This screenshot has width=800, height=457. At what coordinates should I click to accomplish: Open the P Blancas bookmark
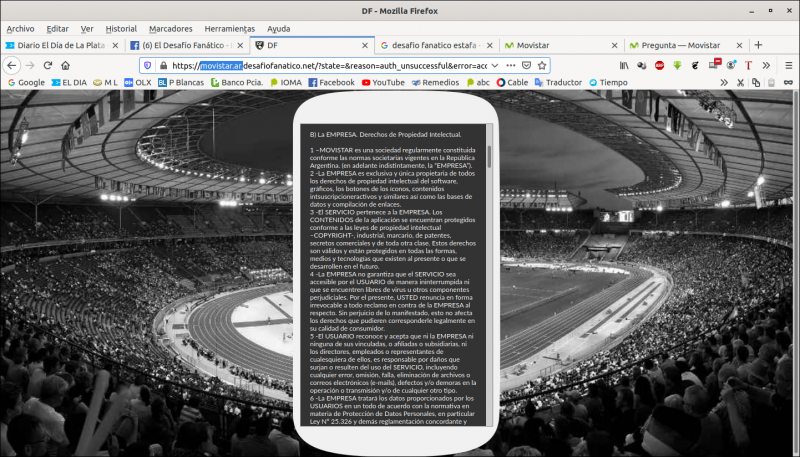(x=181, y=82)
